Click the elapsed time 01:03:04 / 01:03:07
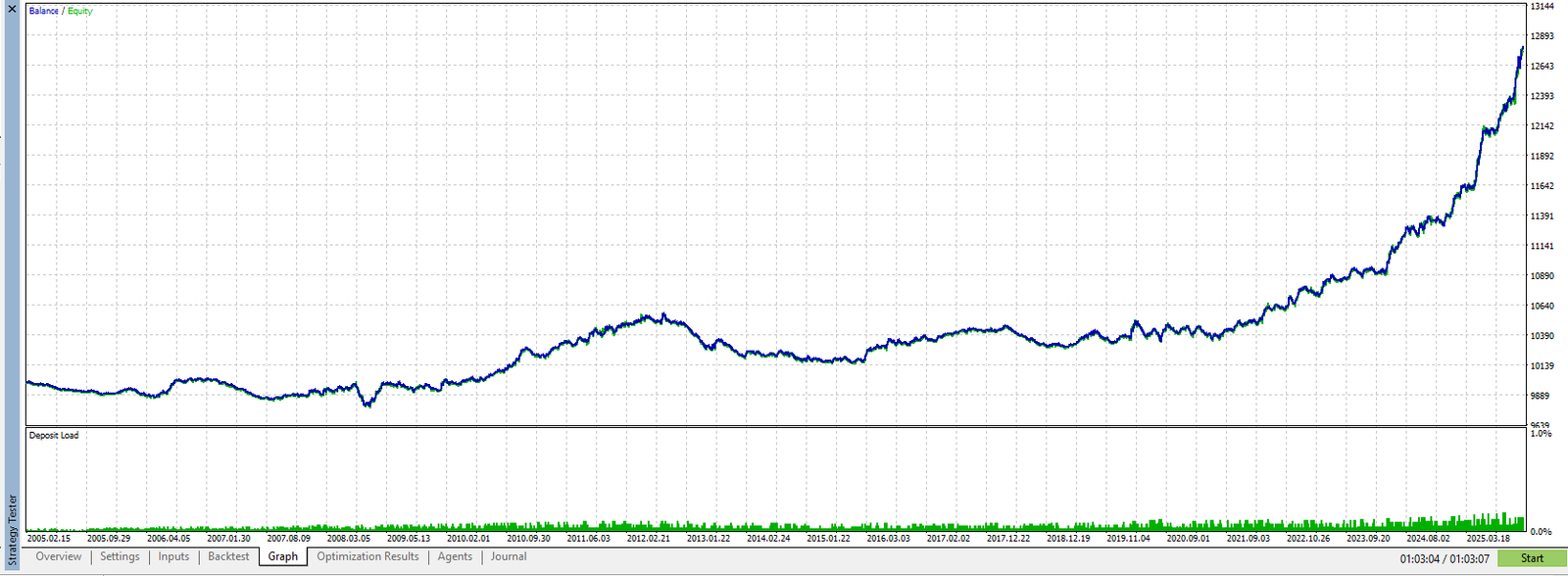The height and width of the screenshot is (576, 1568). coord(1445,559)
